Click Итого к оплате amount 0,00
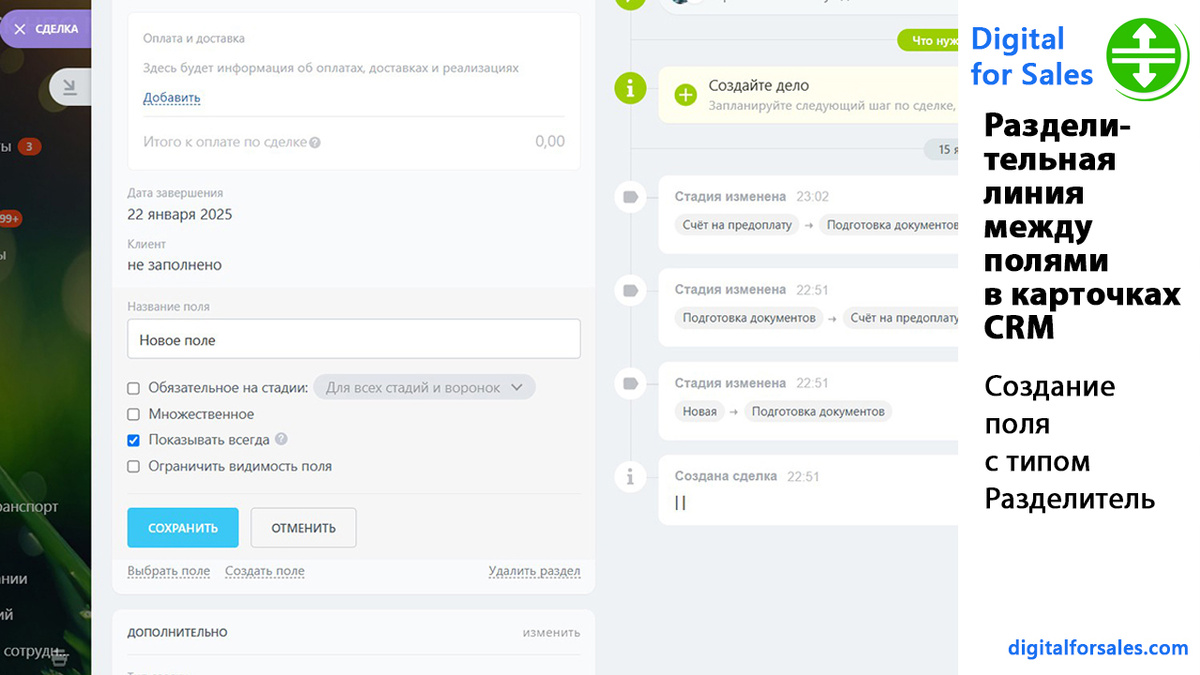 click(x=550, y=142)
